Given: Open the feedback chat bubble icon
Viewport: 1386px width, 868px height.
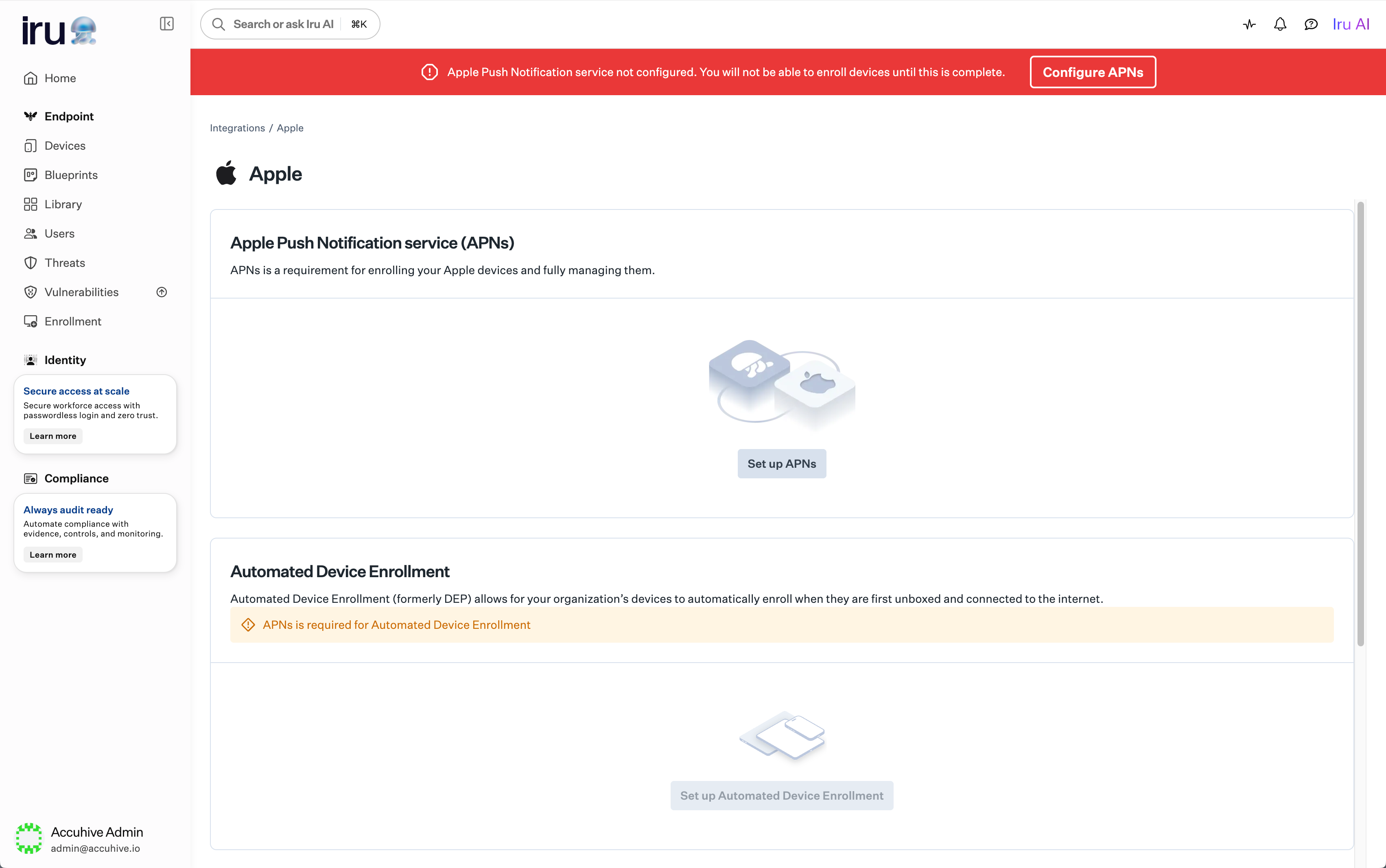Looking at the screenshot, I should (1311, 24).
